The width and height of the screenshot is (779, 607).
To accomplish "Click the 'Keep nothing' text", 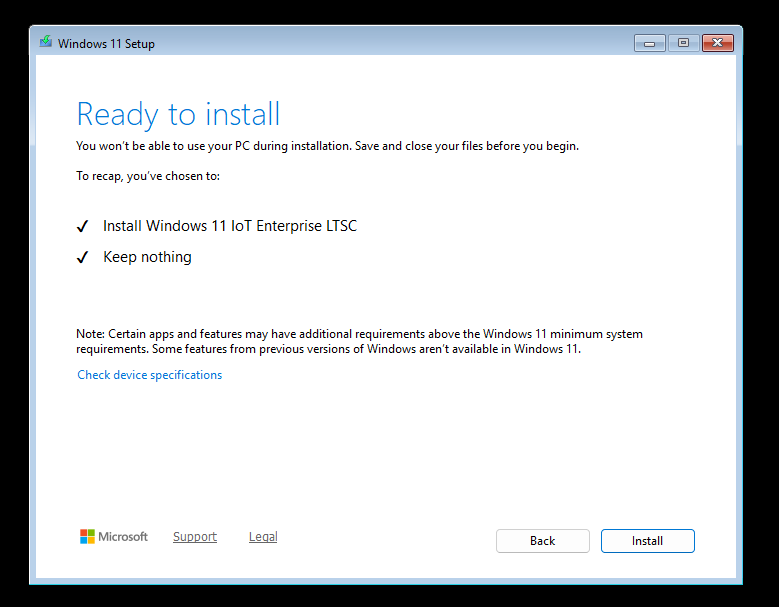I will pos(147,257).
